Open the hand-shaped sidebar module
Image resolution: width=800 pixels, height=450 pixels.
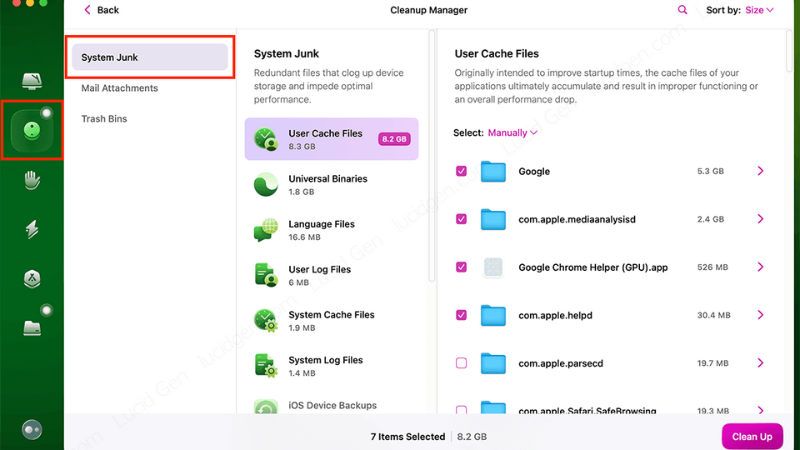click(x=32, y=180)
